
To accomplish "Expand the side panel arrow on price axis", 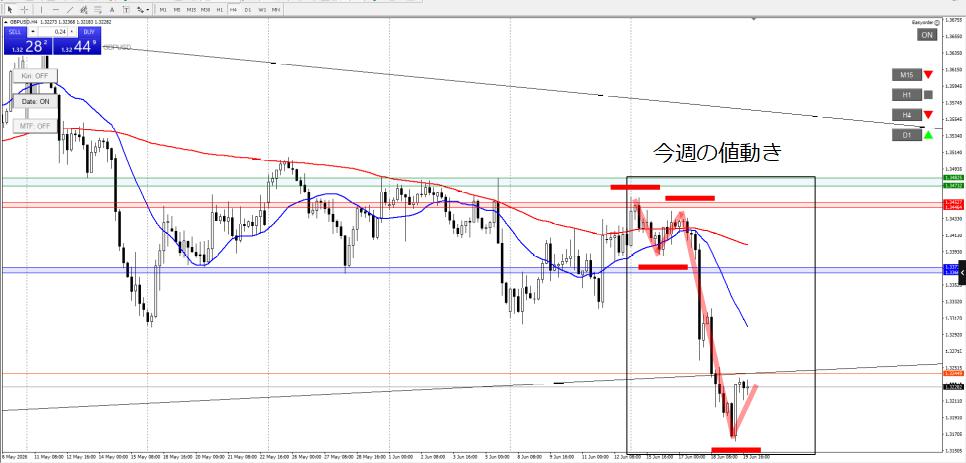I will click(x=962, y=272).
